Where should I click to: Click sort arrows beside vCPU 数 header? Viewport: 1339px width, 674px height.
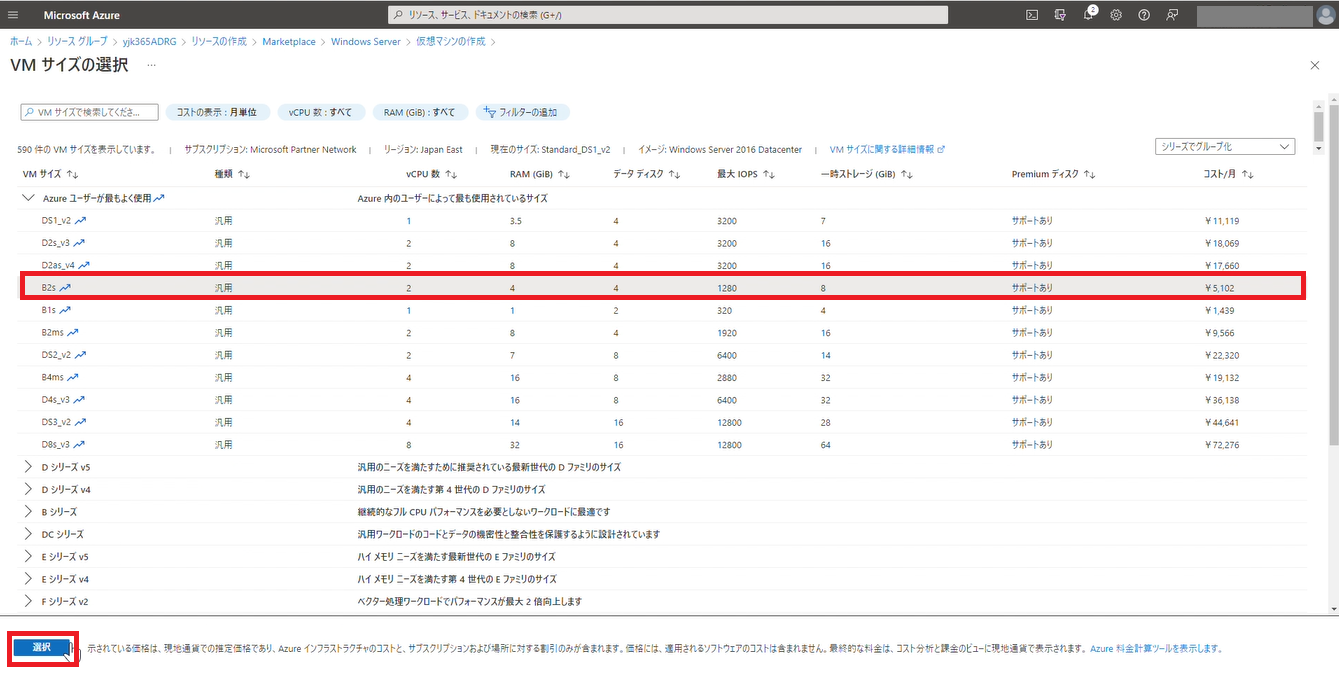click(x=452, y=175)
